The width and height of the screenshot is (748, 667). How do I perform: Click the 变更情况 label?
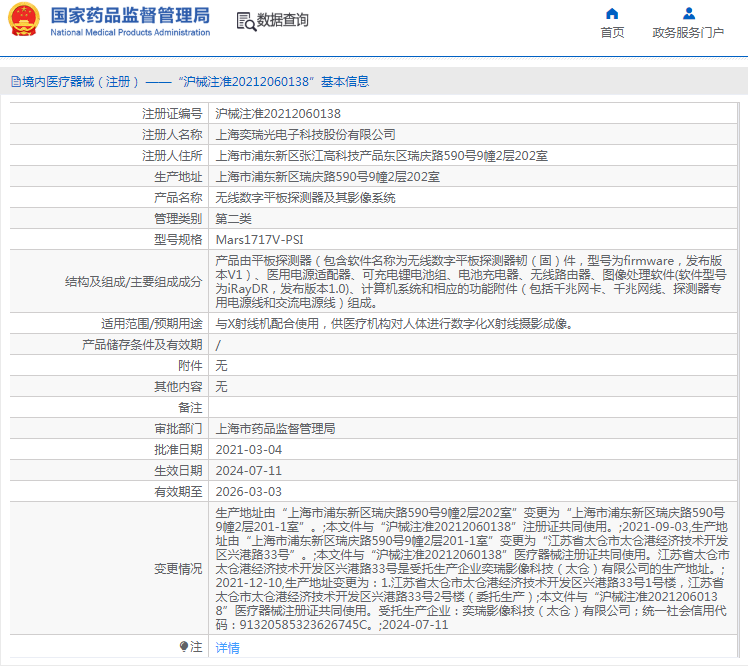pyautogui.click(x=178, y=568)
